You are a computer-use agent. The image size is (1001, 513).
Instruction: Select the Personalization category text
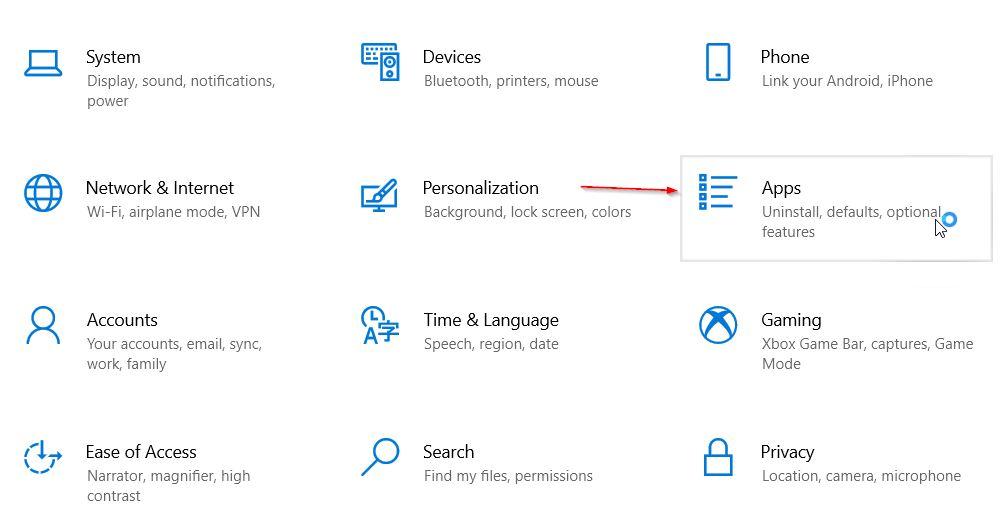[x=481, y=188]
